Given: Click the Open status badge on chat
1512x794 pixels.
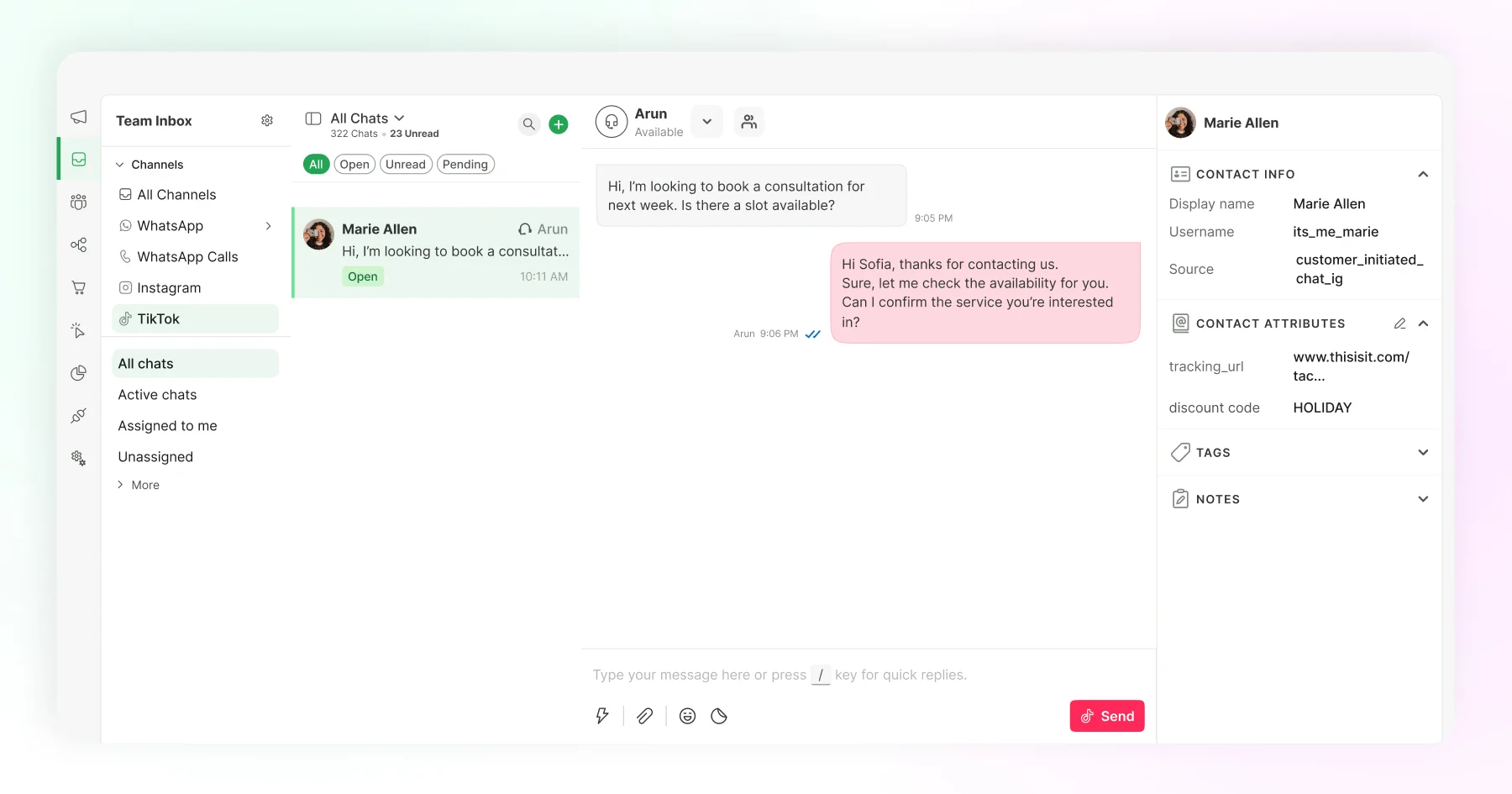Looking at the screenshot, I should [x=363, y=276].
